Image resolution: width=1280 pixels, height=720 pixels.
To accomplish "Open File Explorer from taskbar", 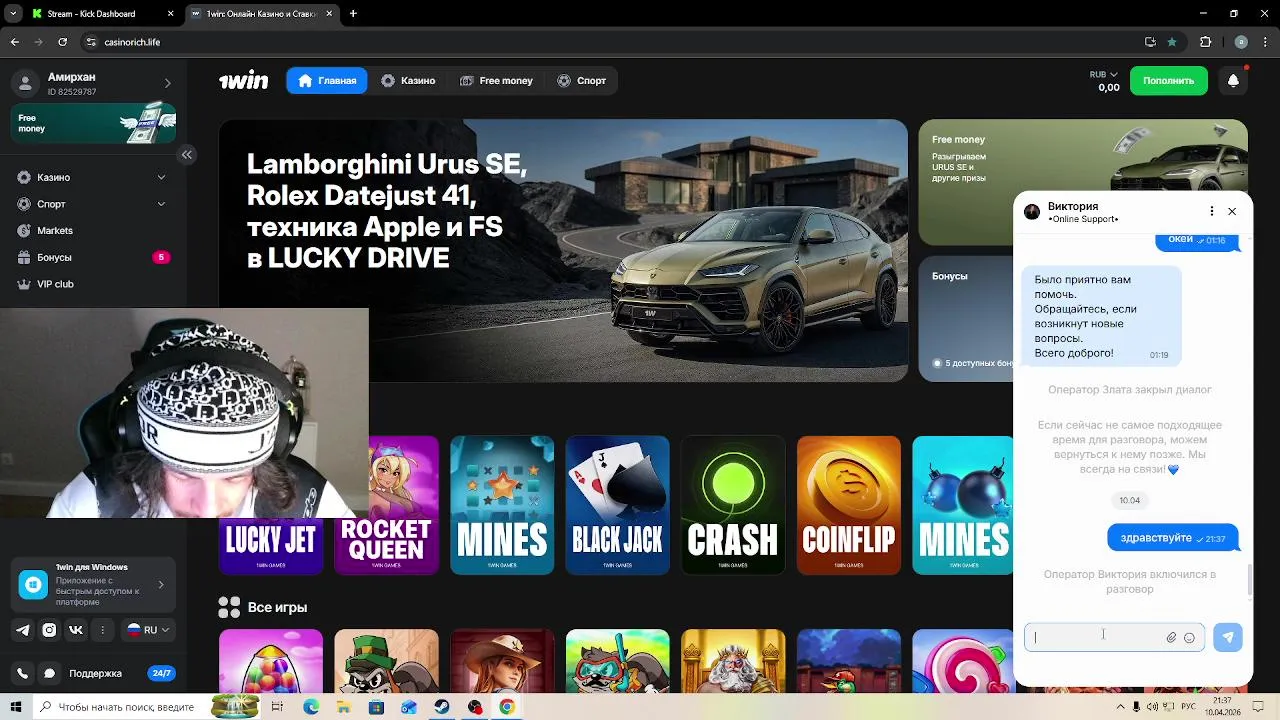I will pos(344,707).
